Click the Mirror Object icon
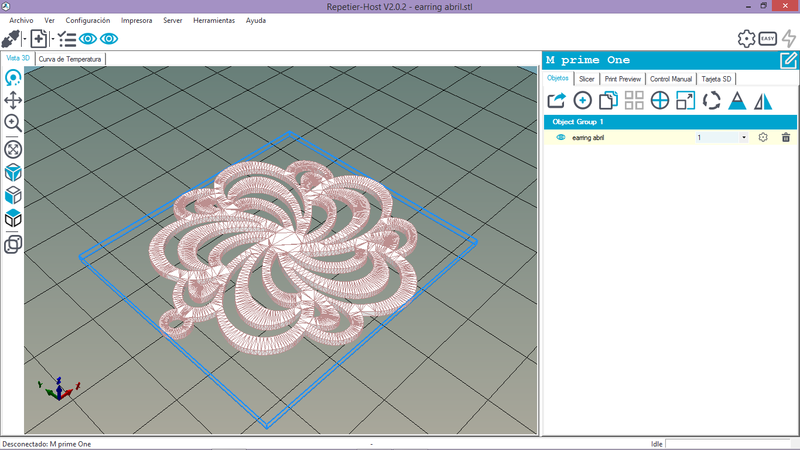Image resolution: width=800 pixels, height=450 pixels. point(764,100)
